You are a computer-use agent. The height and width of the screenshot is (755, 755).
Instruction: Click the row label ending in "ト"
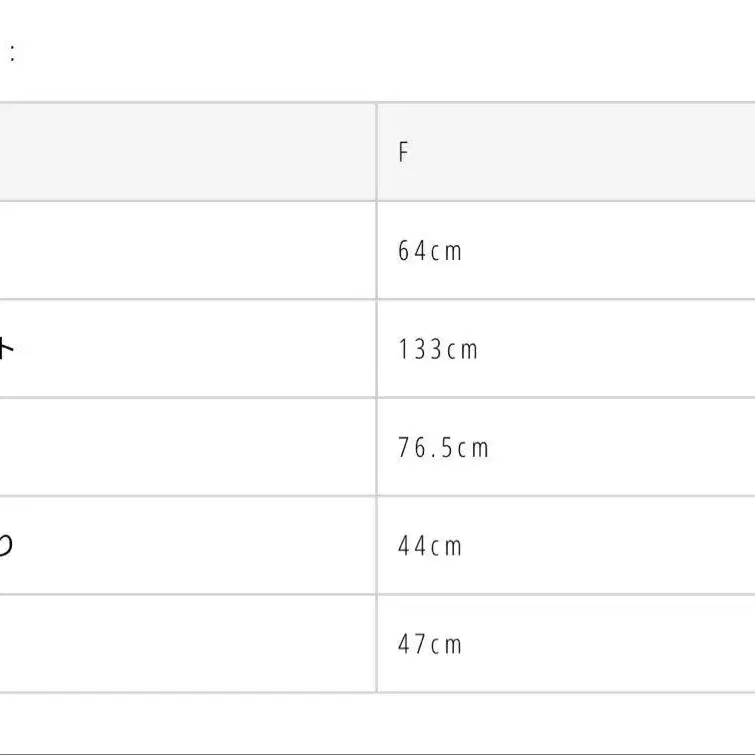pos(8,349)
